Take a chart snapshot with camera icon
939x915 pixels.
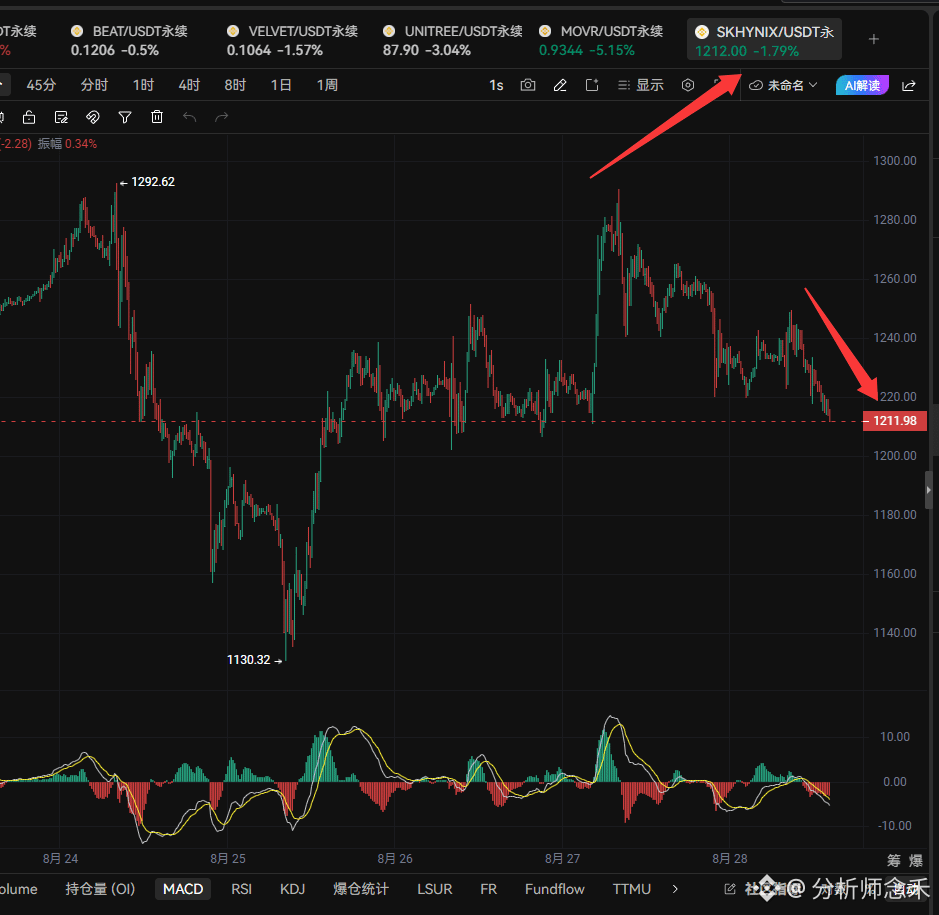click(x=528, y=85)
